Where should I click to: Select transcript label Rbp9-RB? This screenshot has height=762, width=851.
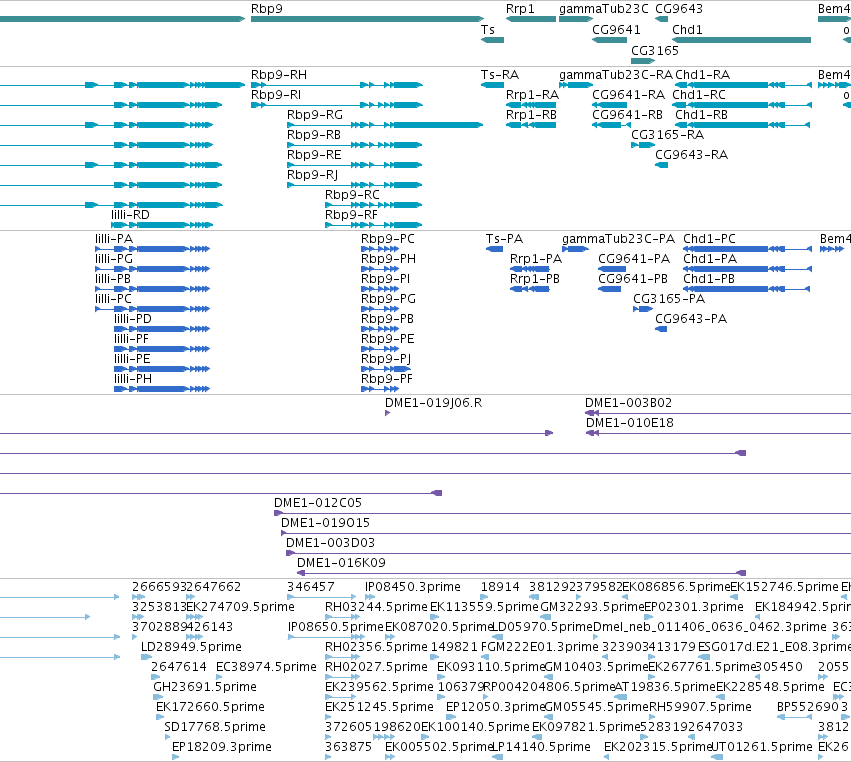point(314,135)
